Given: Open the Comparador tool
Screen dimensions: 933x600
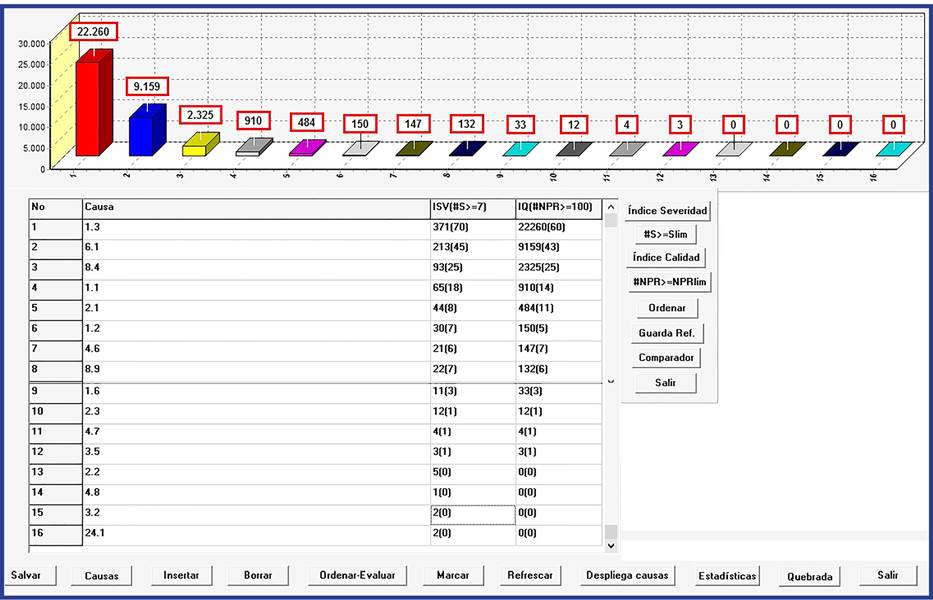Looking at the screenshot, I should (x=666, y=357).
